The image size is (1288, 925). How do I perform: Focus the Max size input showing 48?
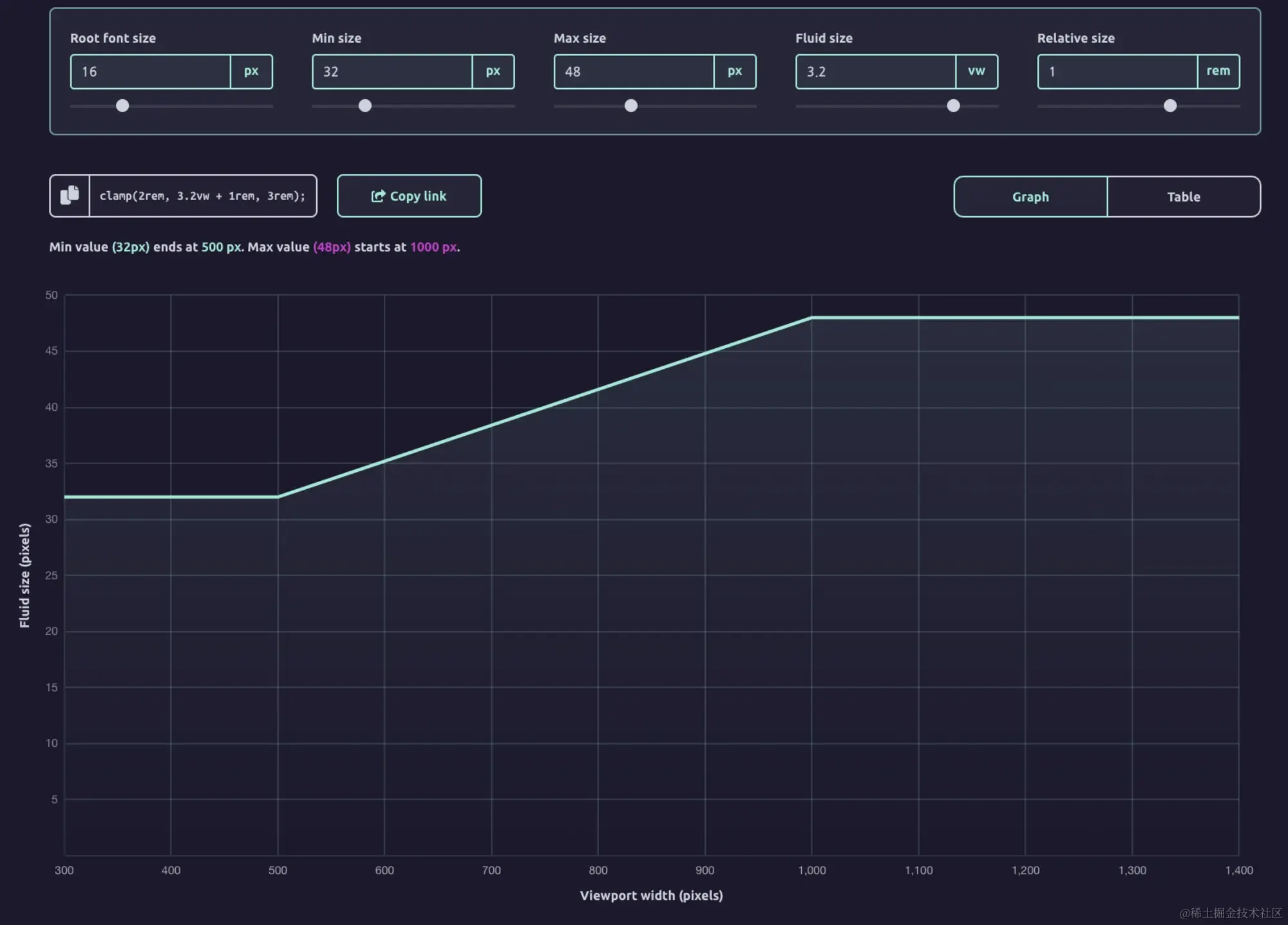pyautogui.click(x=634, y=71)
